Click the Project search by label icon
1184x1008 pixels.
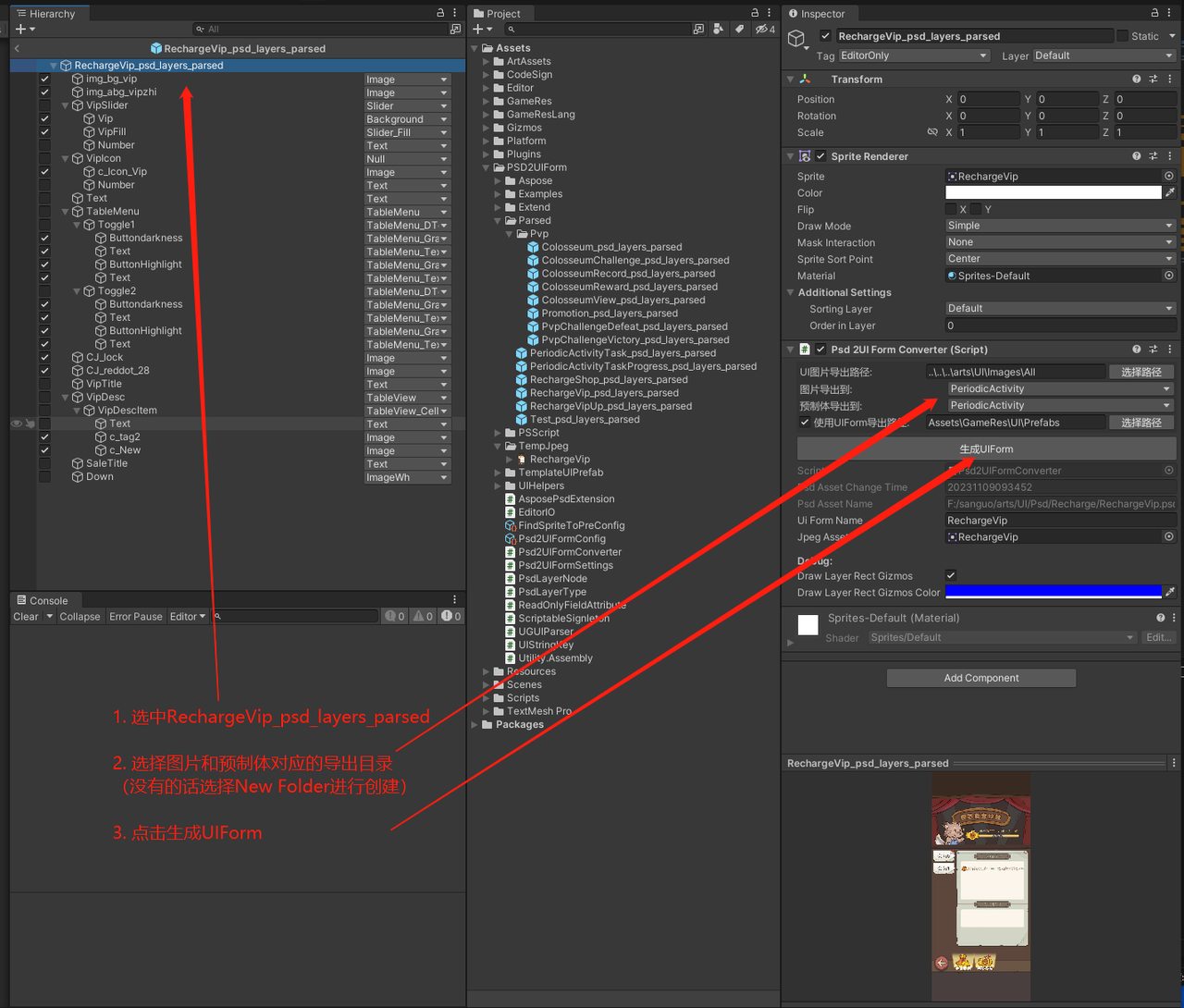click(x=739, y=30)
